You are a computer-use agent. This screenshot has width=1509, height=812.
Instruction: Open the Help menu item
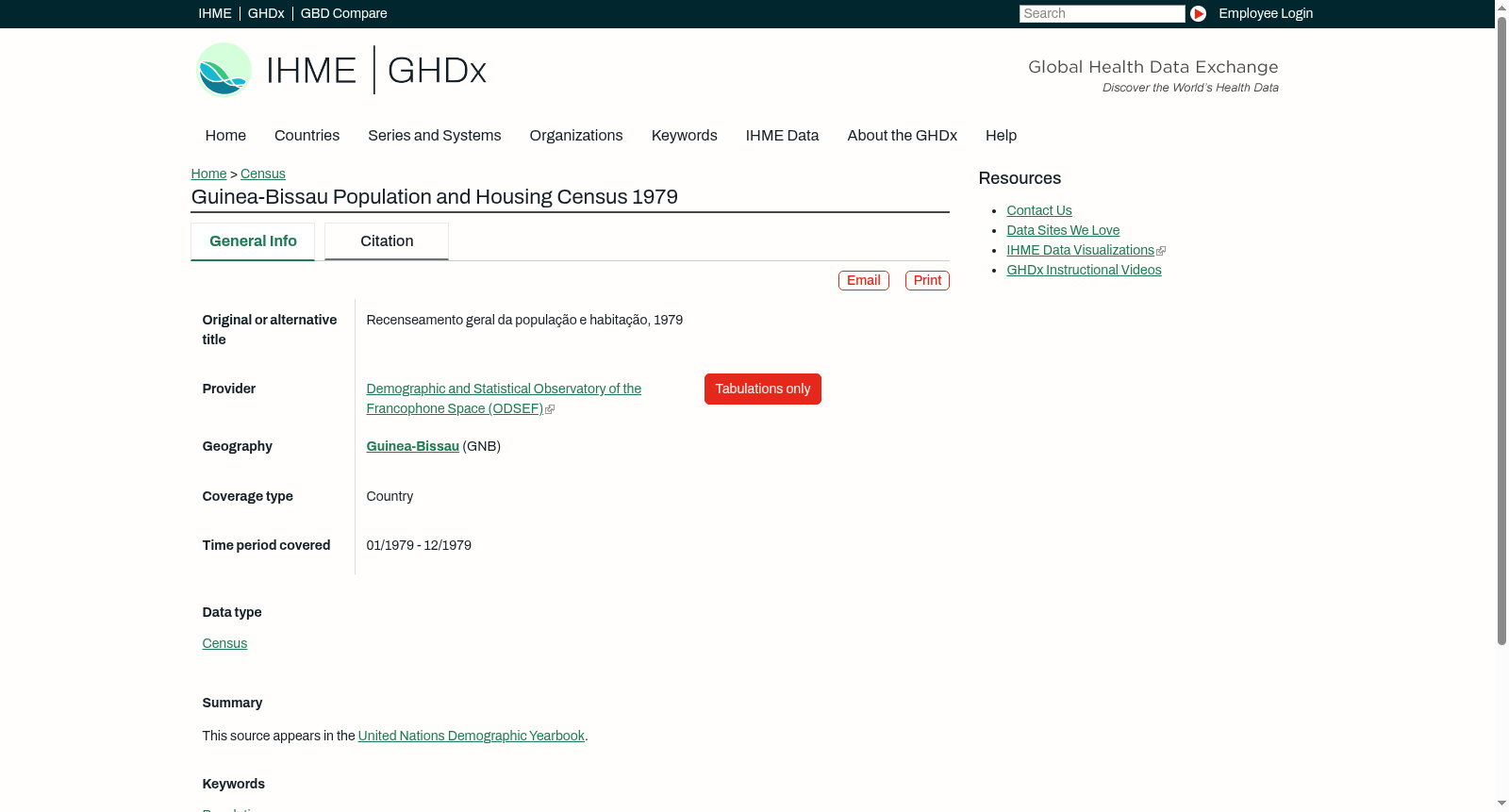tap(1002, 136)
